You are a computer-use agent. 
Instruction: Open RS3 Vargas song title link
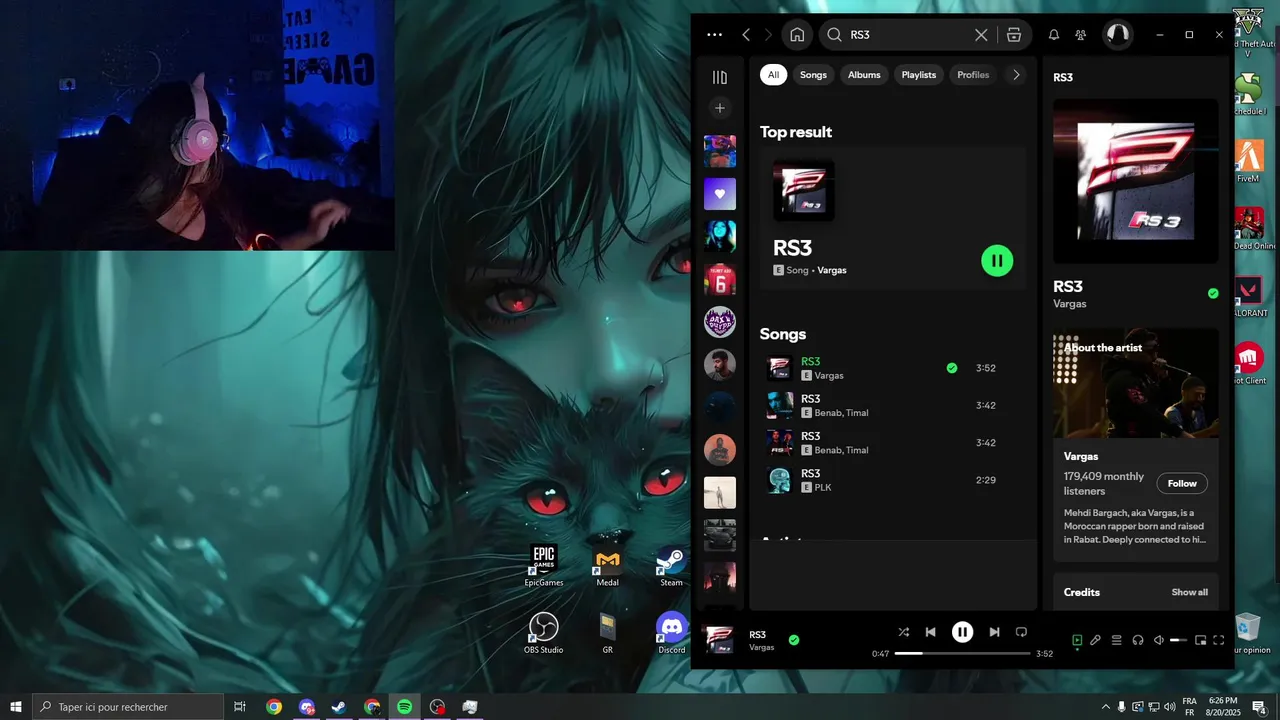pos(811,361)
